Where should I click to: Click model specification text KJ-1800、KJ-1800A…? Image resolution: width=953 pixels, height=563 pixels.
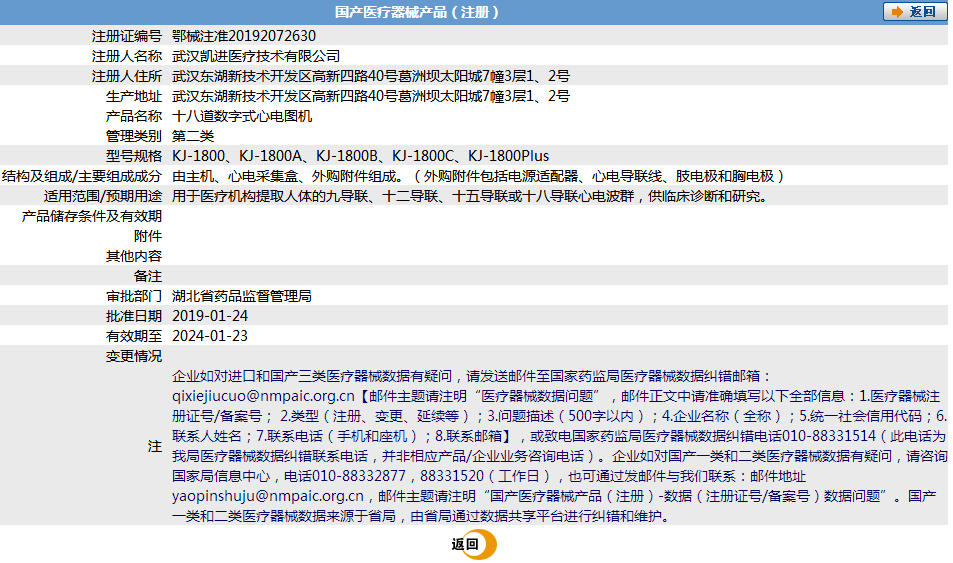coord(360,156)
